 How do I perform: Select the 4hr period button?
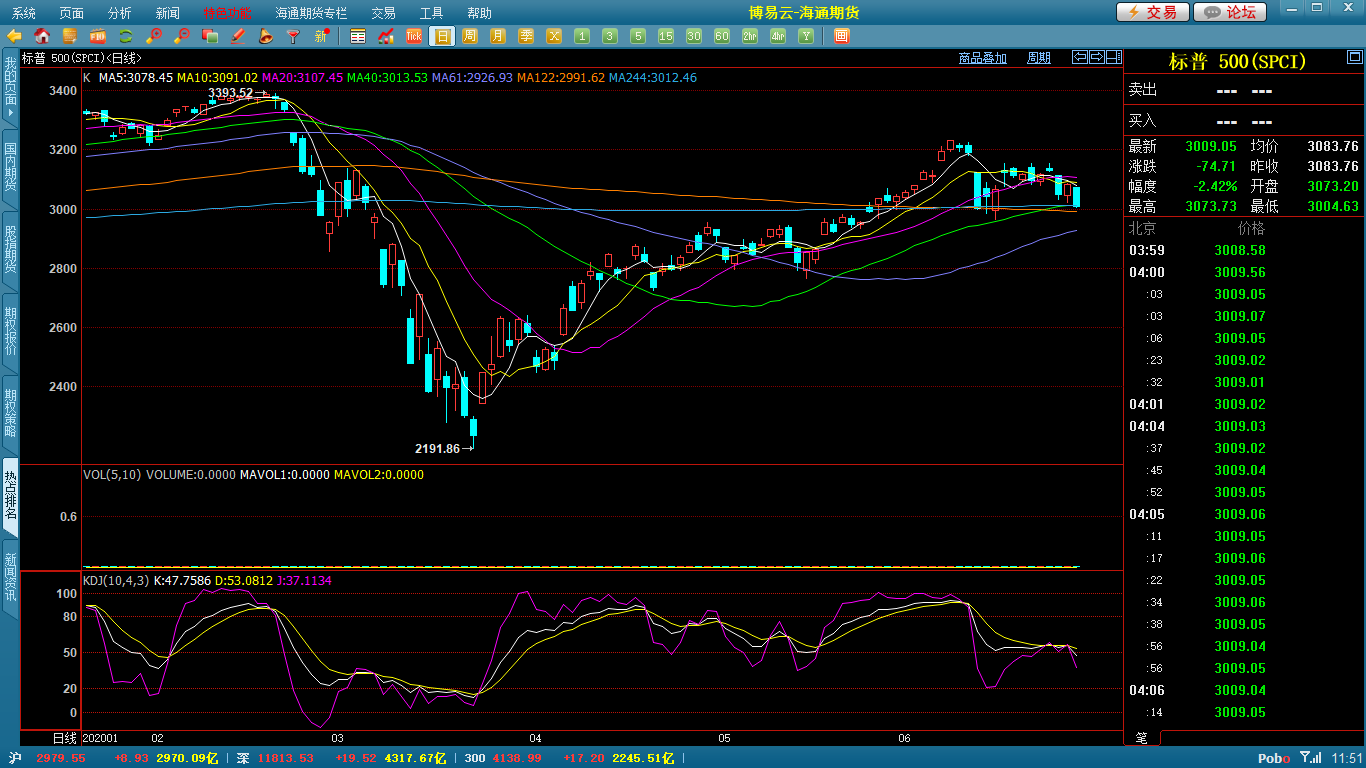778,36
